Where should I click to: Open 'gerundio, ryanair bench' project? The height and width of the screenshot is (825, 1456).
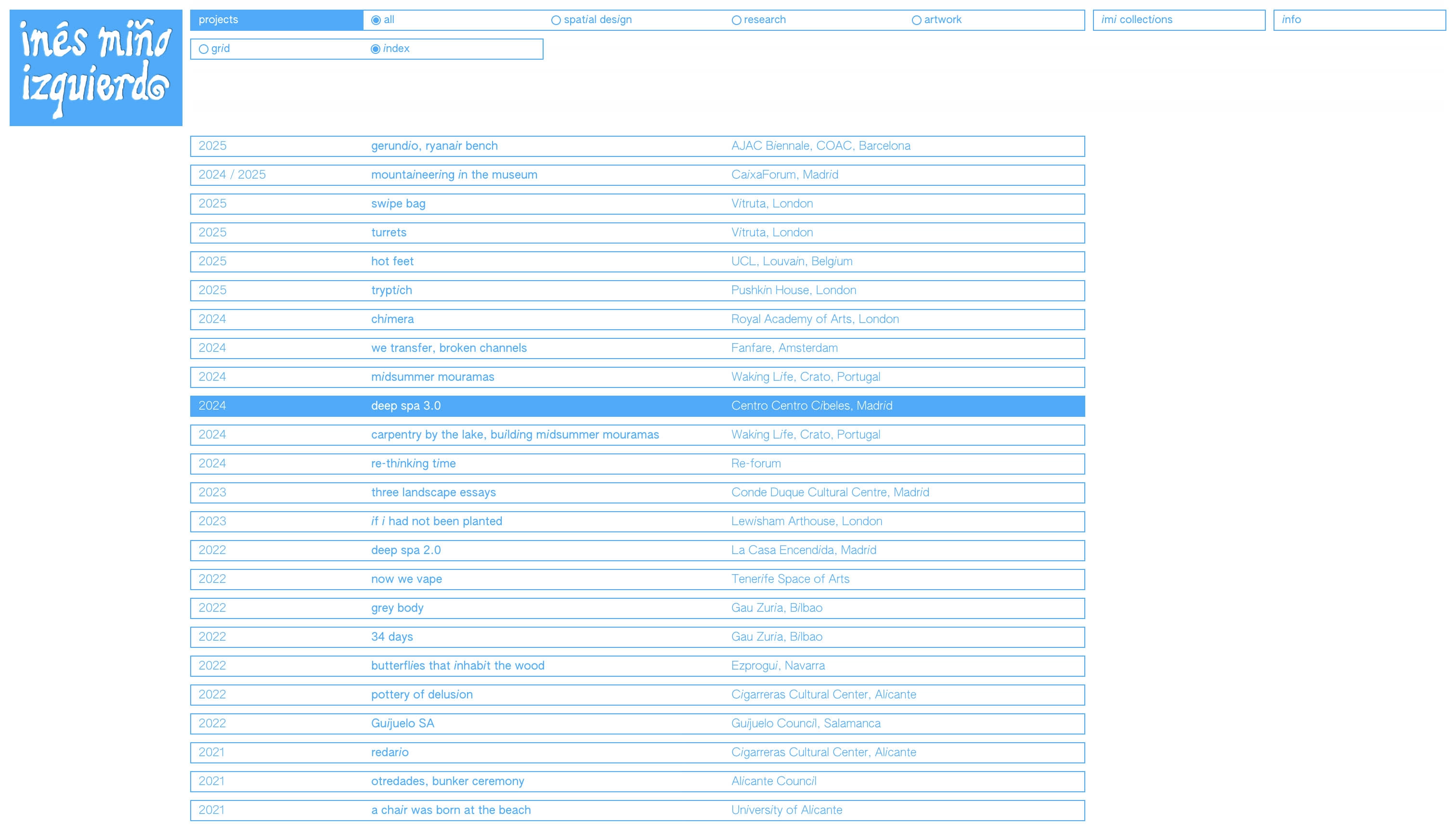(434, 146)
